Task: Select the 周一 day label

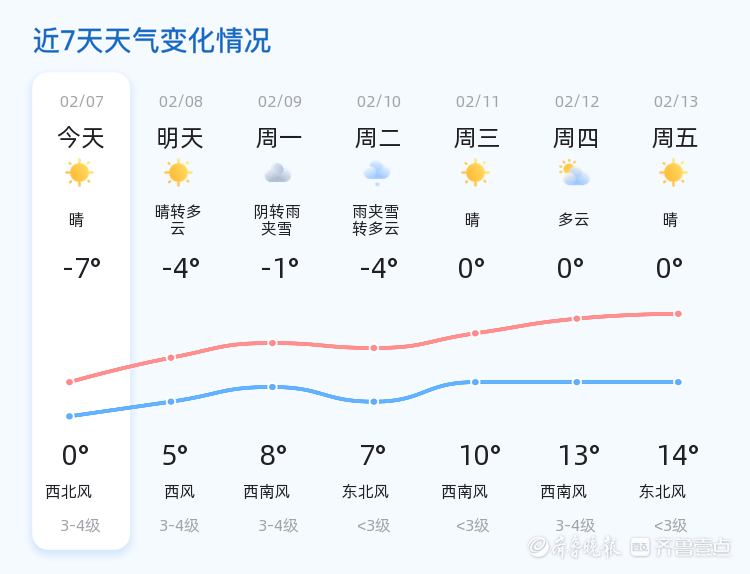Action: (279, 137)
